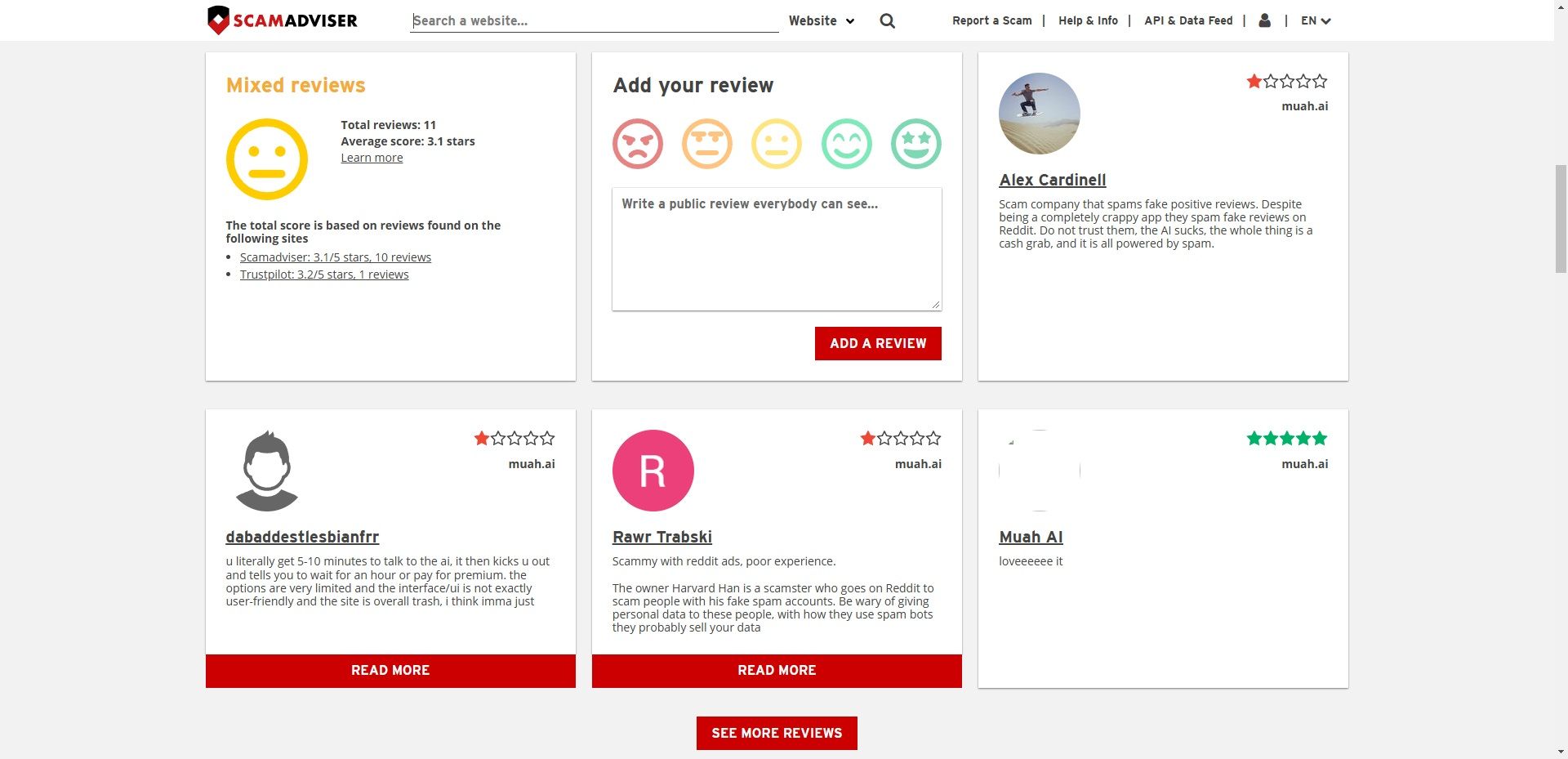Screen dimensions: 1568x759
Task: Click the public review text area
Action: coord(777,249)
